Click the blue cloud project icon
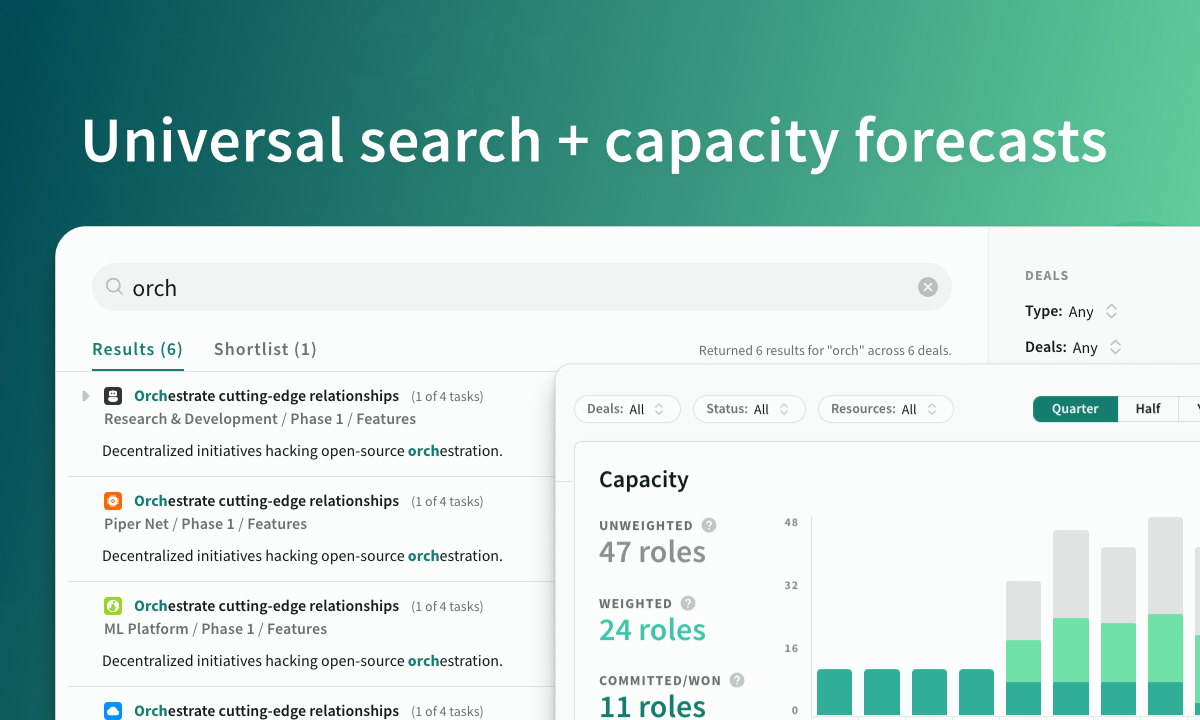The height and width of the screenshot is (720, 1200). pyautogui.click(x=113, y=711)
